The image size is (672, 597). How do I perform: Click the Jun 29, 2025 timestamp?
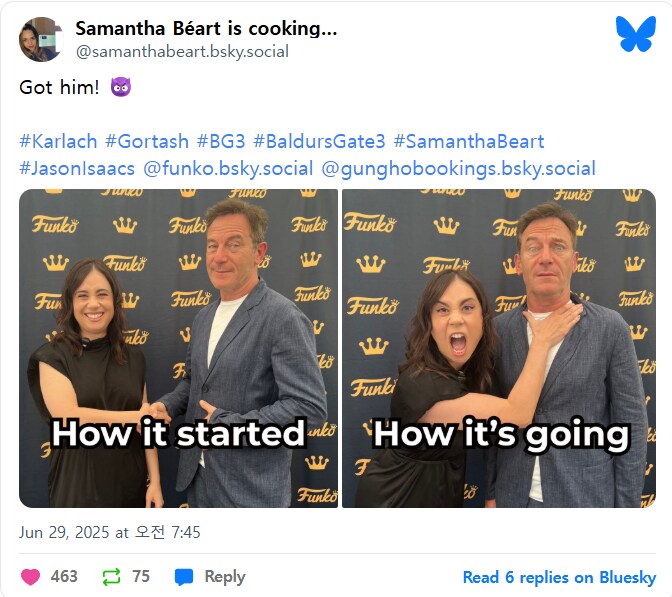[110, 532]
